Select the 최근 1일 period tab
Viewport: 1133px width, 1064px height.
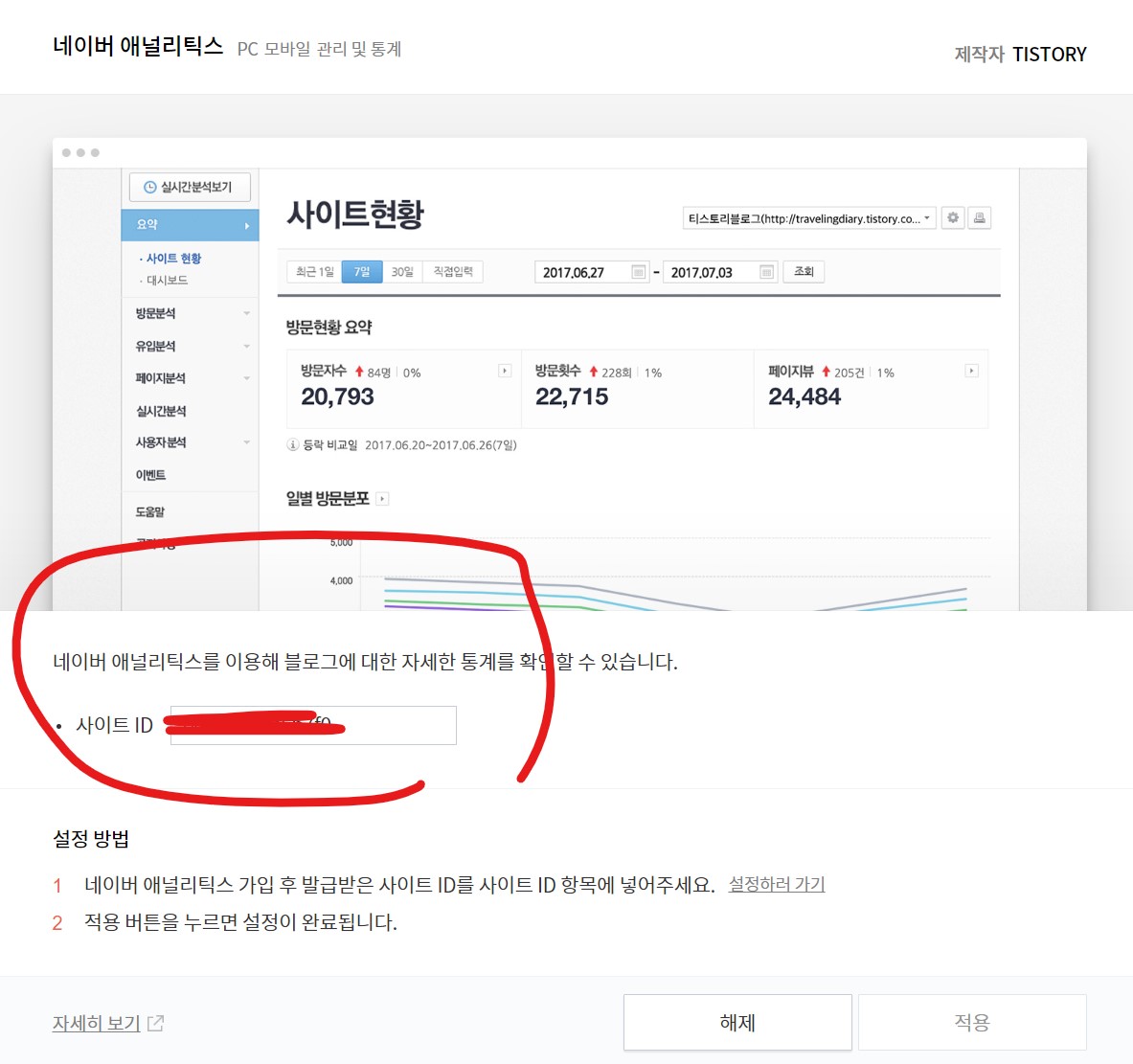pos(314,272)
